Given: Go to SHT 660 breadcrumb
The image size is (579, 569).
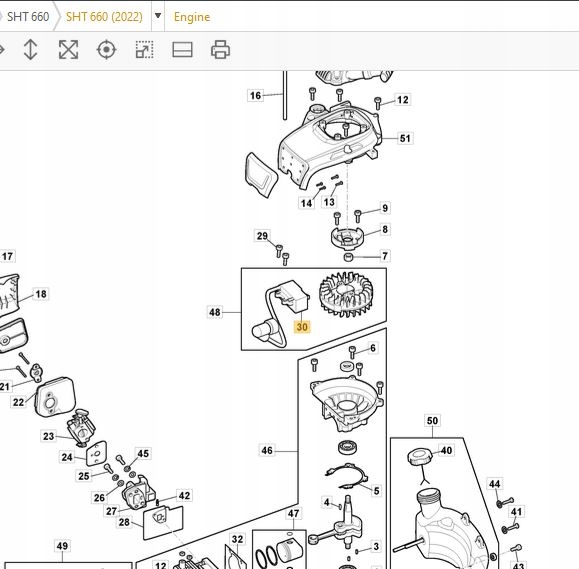Looking at the screenshot, I should pos(28,17).
